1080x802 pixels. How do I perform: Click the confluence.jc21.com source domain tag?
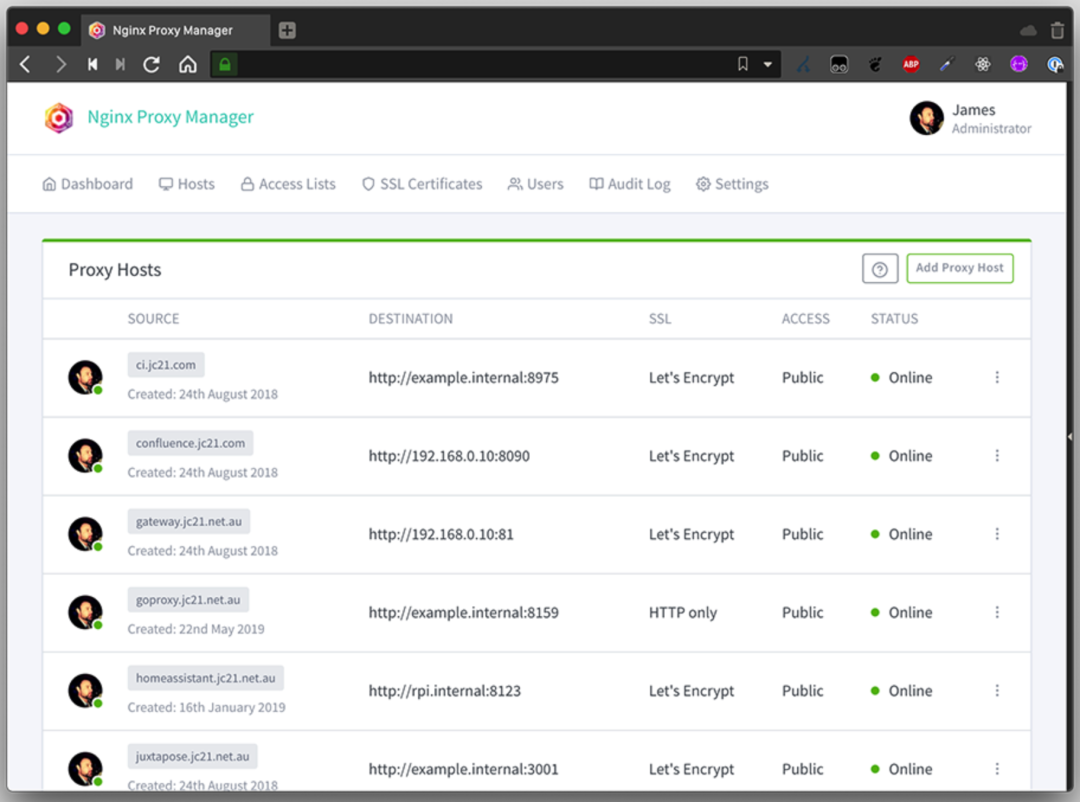[190, 443]
